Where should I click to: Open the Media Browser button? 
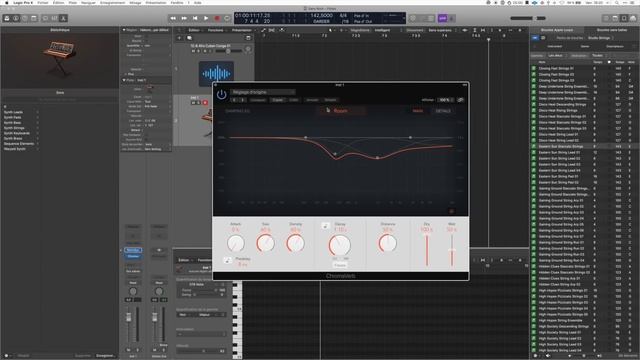(x=633, y=18)
